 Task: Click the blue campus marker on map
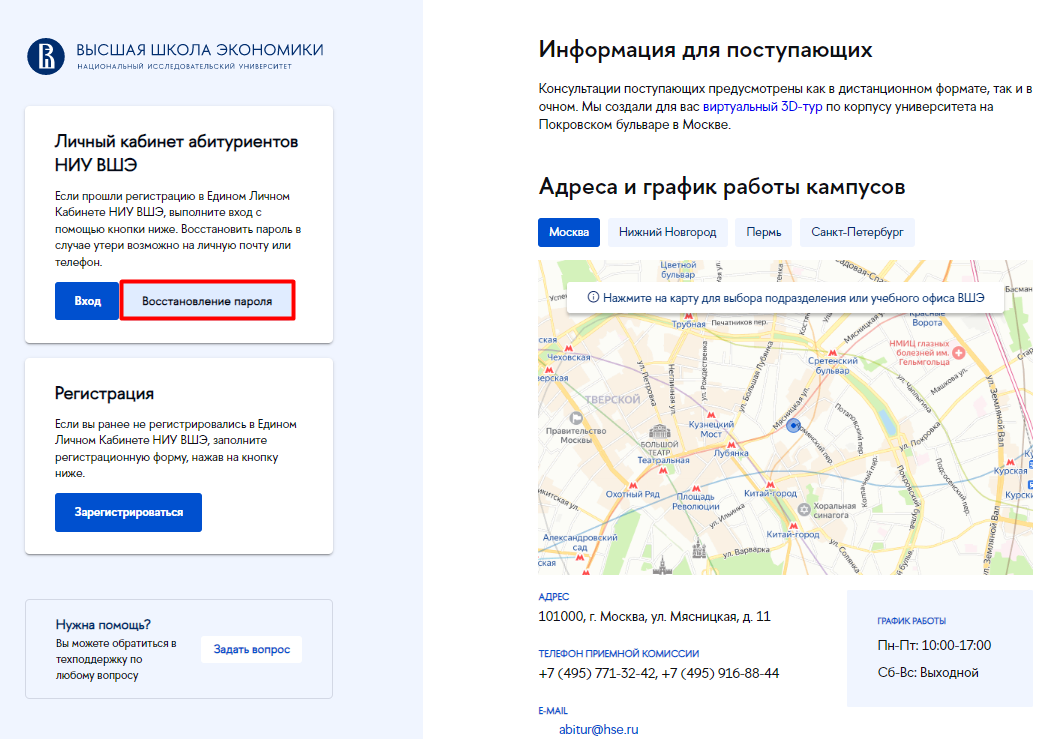793,425
